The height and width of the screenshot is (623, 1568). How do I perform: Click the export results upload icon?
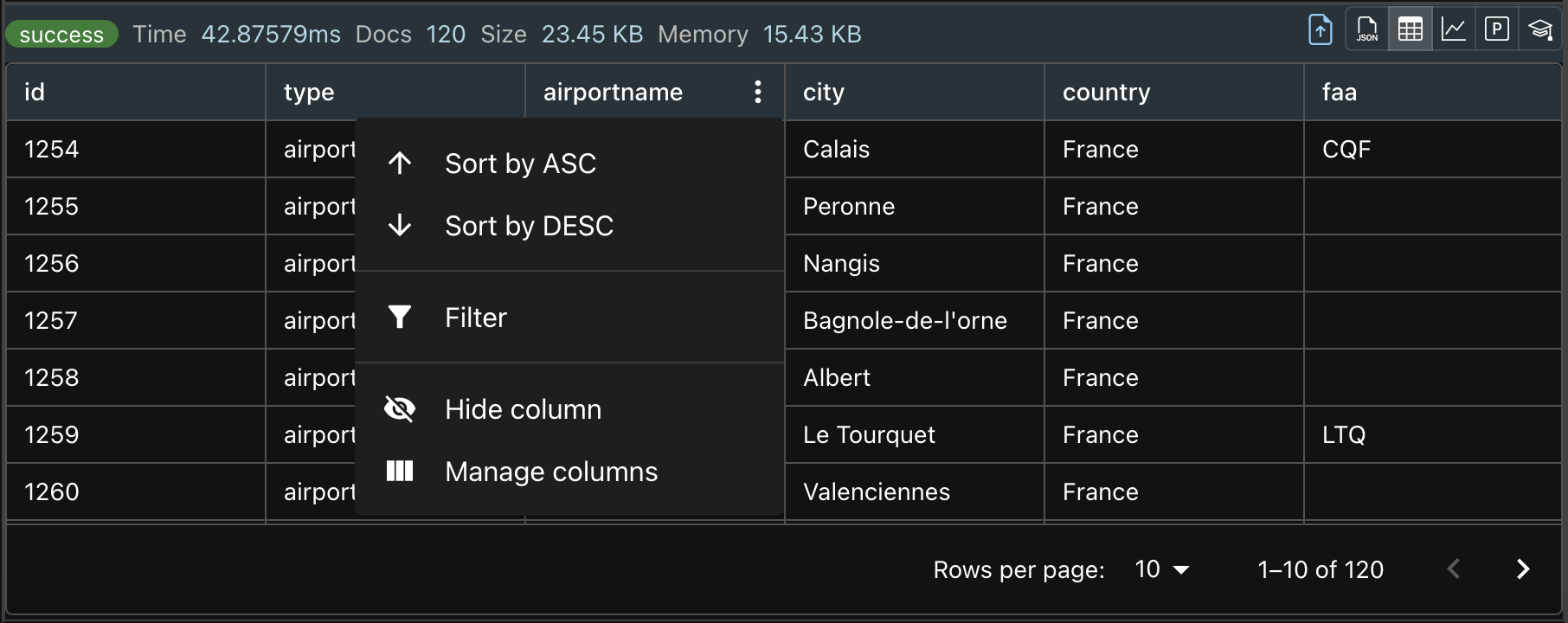(1320, 30)
